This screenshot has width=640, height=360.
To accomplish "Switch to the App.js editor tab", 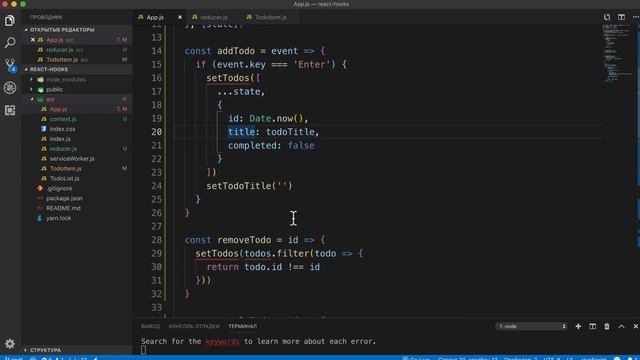I will coord(160,17).
